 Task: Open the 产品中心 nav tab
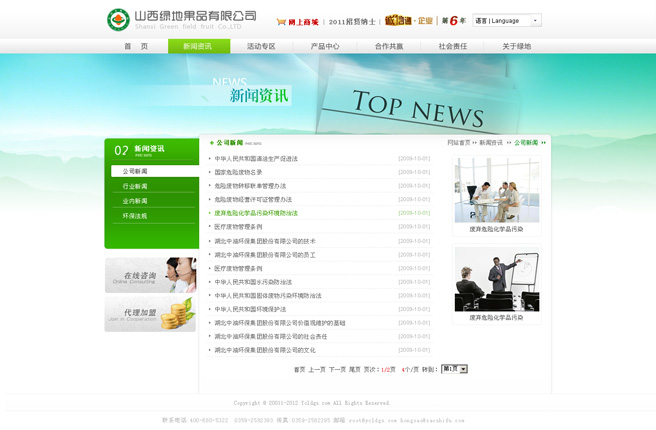tap(325, 46)
